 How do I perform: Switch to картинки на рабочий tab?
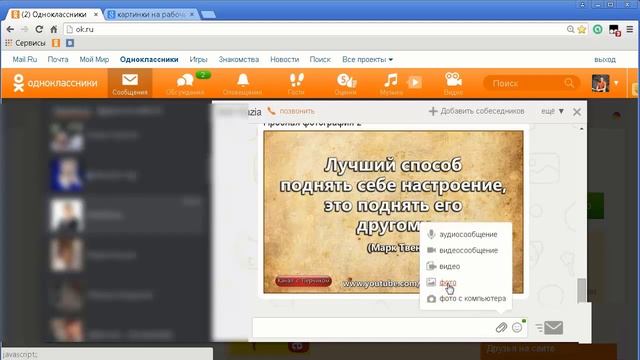(151, 14)
